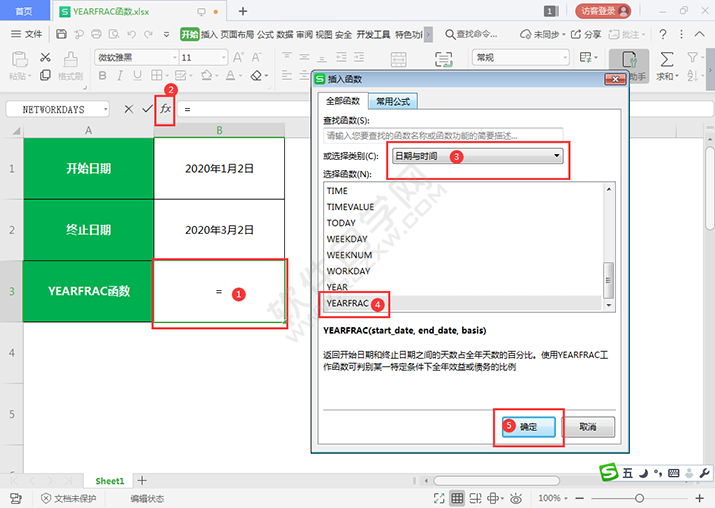Click the reading eye-protection mode icon in status bar
The image size is (715, 508).
(516, 498)
